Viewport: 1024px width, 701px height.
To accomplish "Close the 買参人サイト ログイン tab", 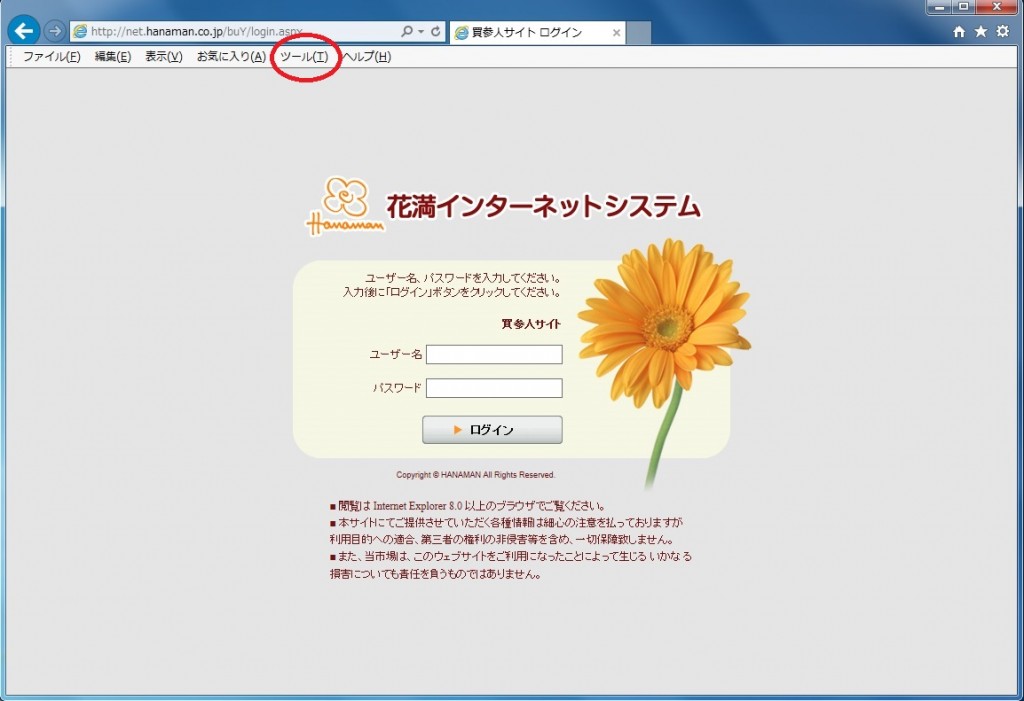I will [616, 33].
